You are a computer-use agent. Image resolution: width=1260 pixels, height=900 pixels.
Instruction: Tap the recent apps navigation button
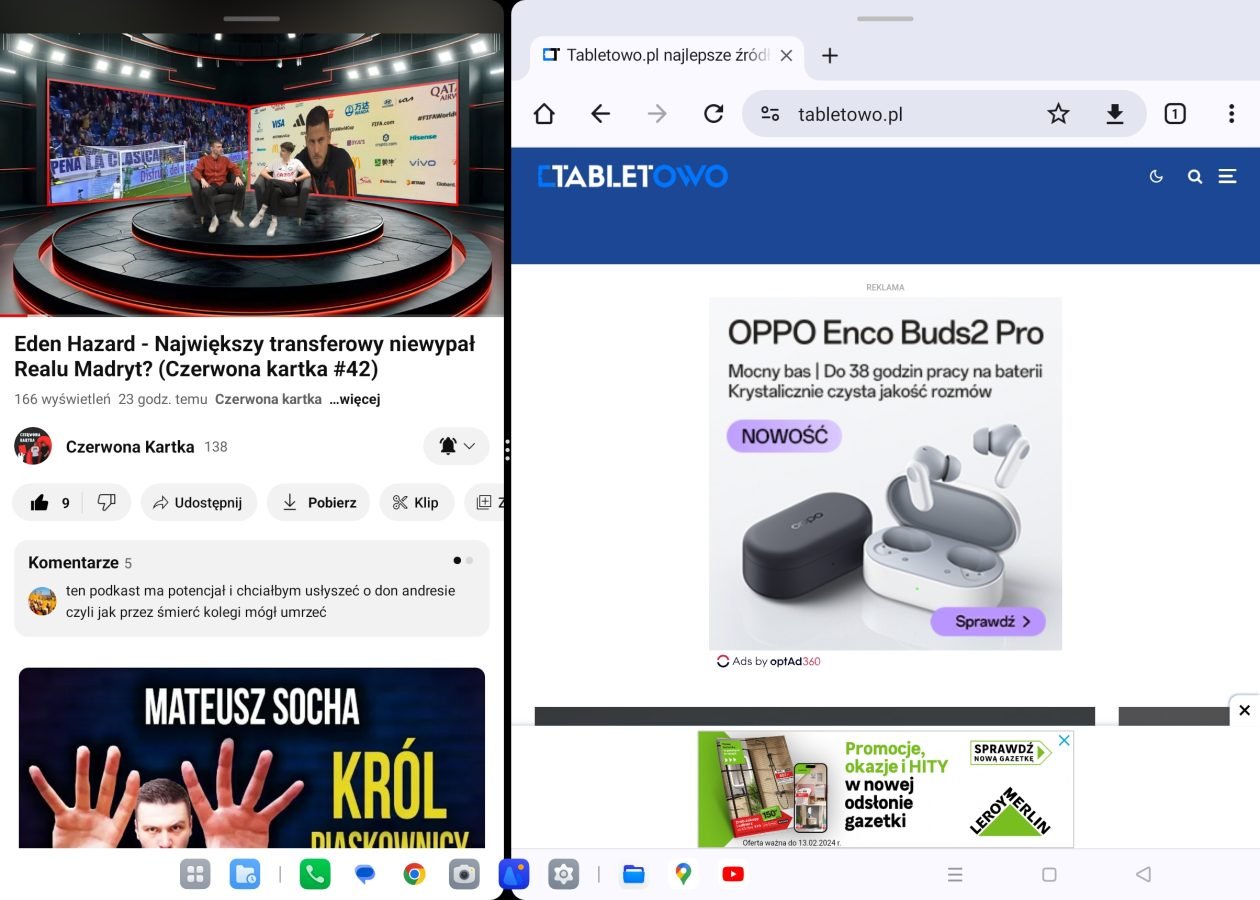[955, 875]
